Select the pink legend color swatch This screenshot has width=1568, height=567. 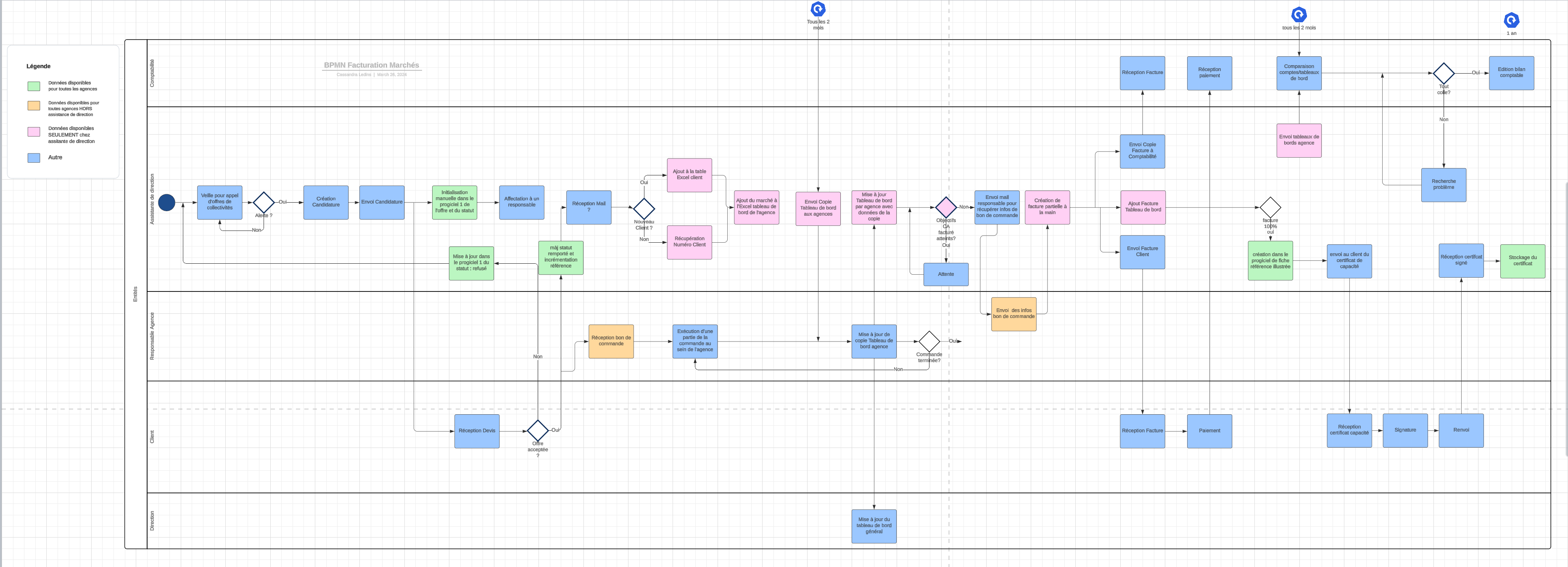click(x=34, y=132)
